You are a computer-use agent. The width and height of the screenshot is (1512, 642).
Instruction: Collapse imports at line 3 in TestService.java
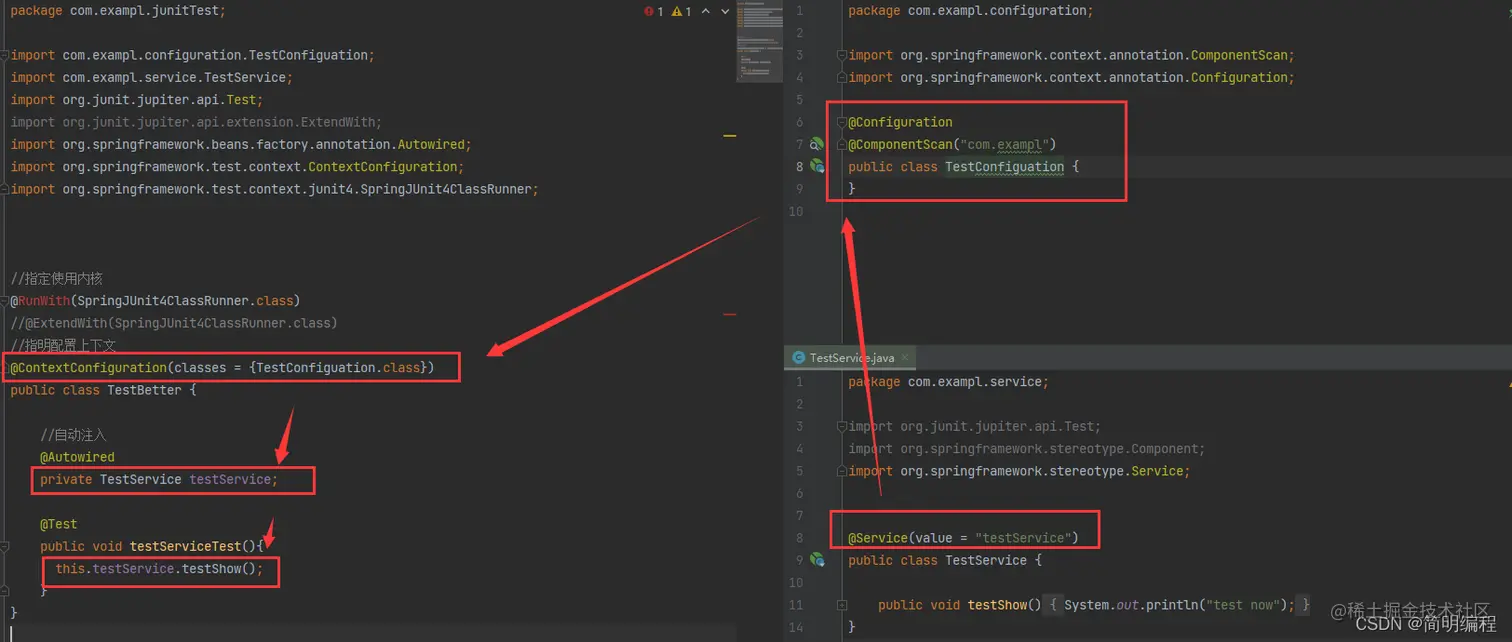click(x=842, y=426)
